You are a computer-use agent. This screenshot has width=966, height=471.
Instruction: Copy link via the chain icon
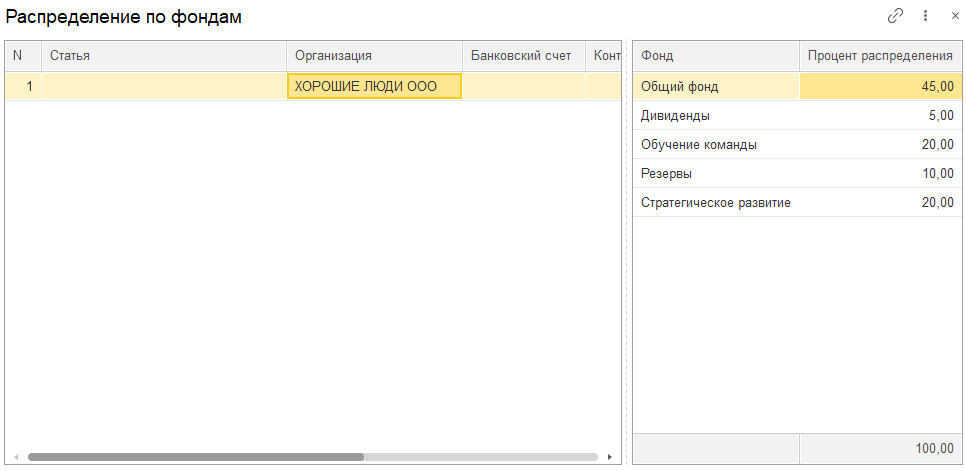(x=895, y=16)
